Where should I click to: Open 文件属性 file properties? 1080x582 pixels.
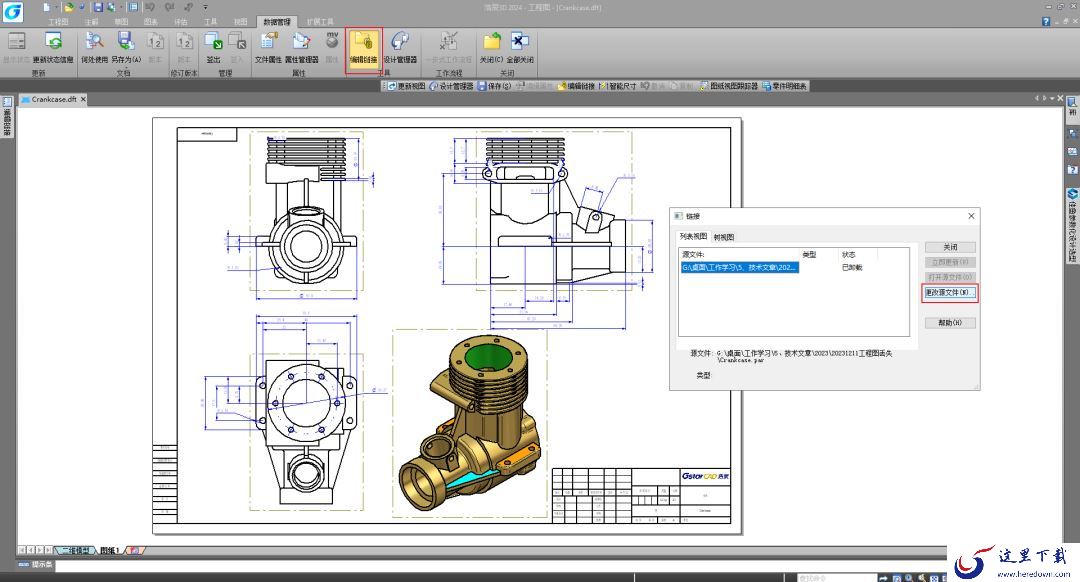(x=268, y=48)
